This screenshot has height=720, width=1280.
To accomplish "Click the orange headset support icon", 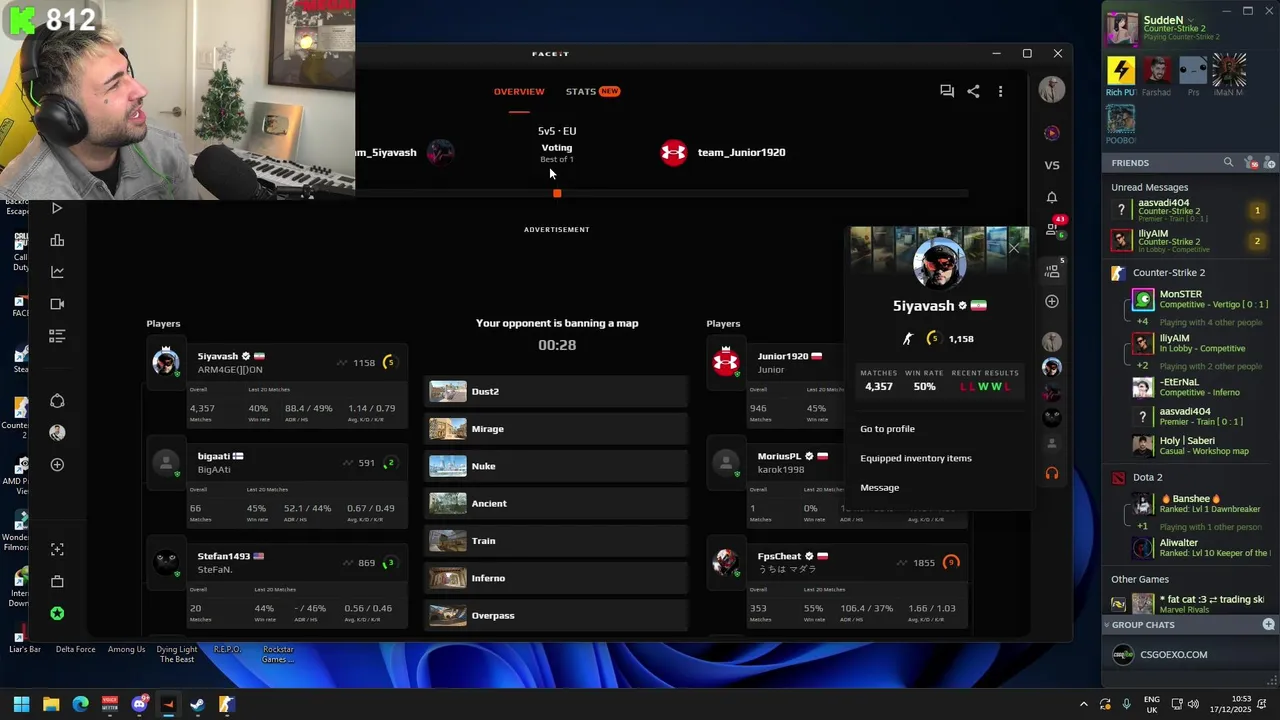I will point(1051,473).
